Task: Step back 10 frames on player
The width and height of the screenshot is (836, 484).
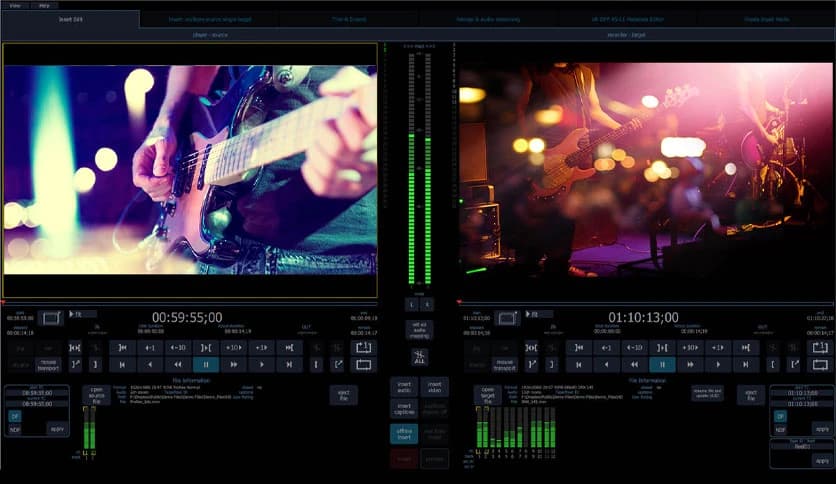Action: [178, 348]
